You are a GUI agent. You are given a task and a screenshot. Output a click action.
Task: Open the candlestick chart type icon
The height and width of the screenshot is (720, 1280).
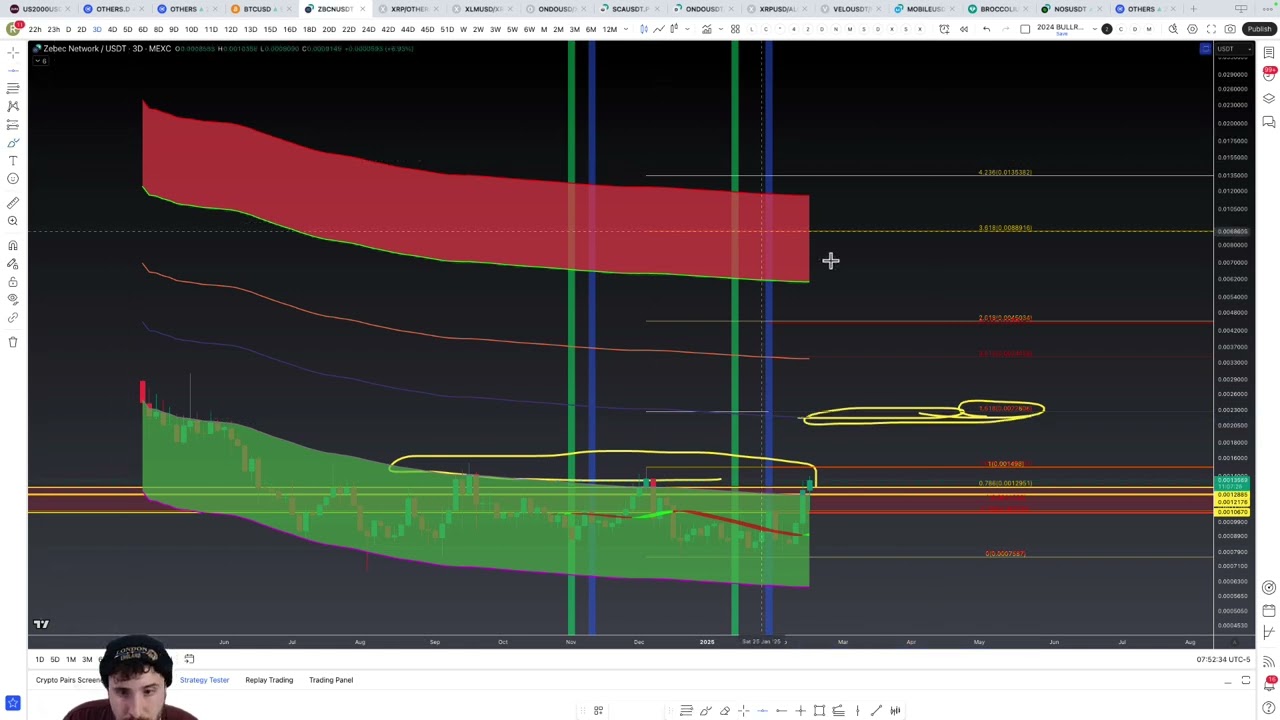click(643, 29)
